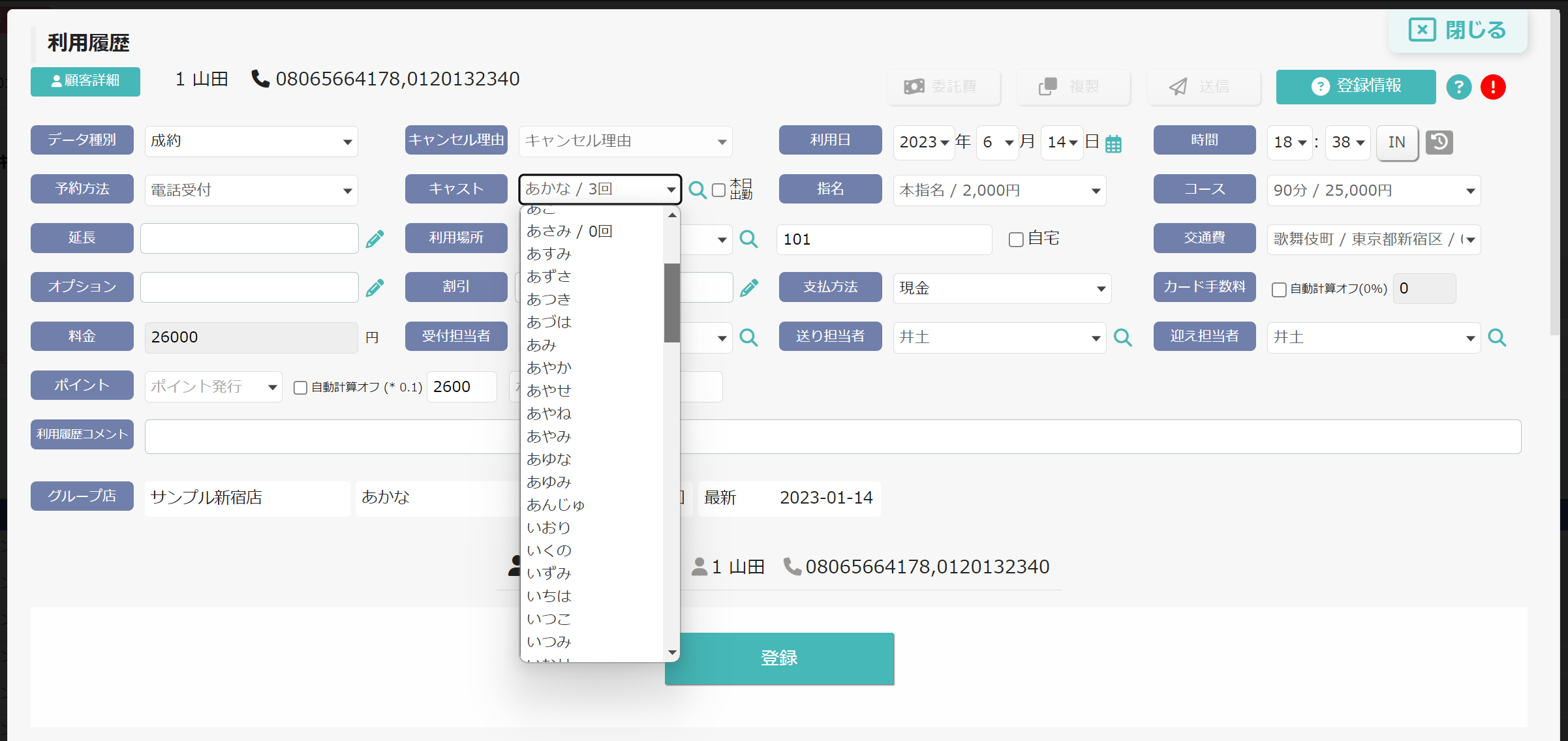Click the pencil edit icon beside 延長
The width and height of the screenshot is (1568, 741).
(375, 239)
